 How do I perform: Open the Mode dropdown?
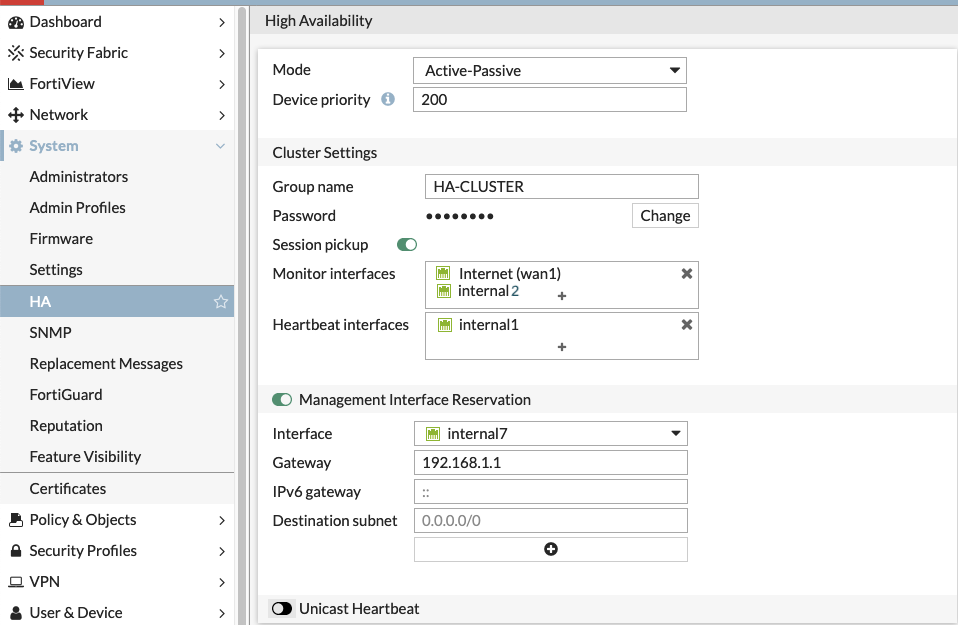point(549,70)
